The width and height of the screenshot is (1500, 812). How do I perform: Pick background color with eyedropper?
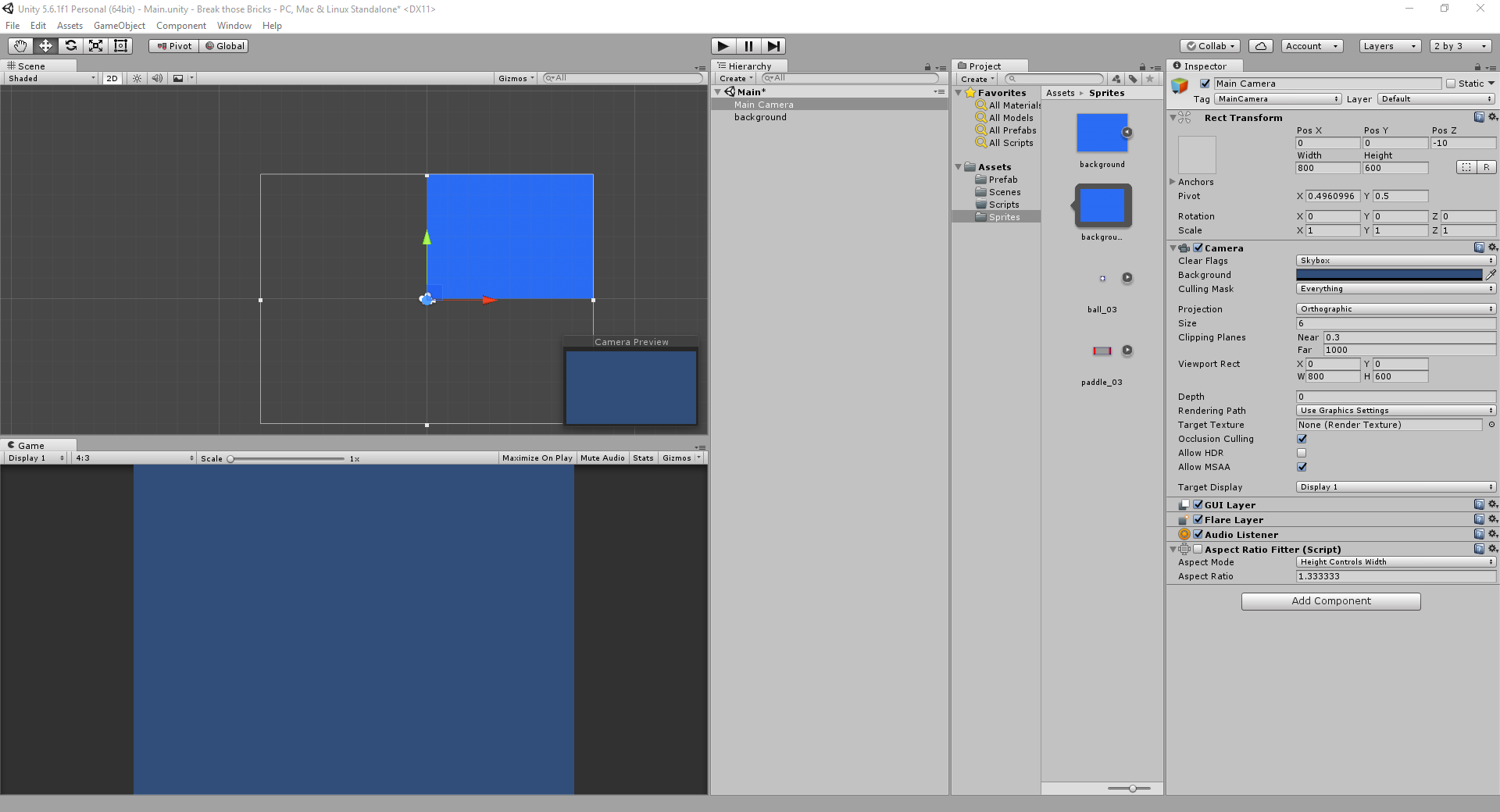coord(1491,275)
